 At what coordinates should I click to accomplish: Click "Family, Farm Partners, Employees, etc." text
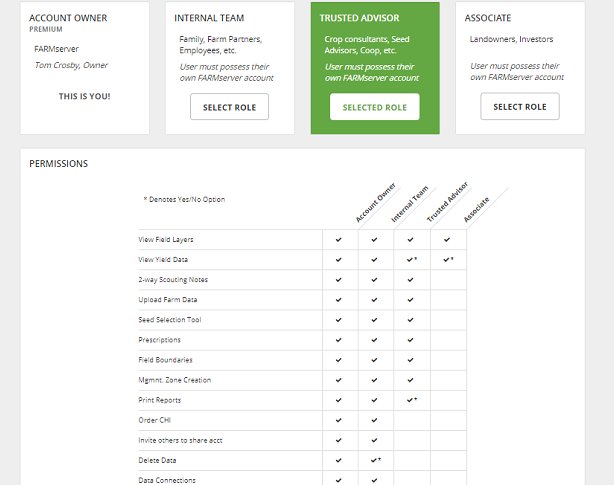point(221,45)
